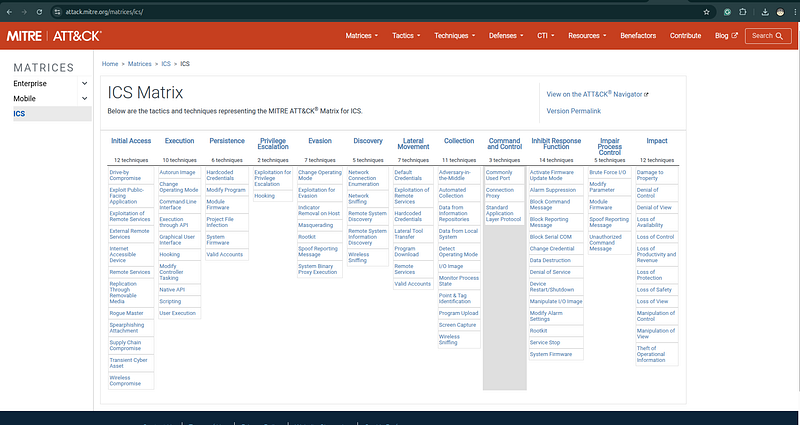Click the magnifier icon in Search box
The image size is (800, 425).
(x=779, y=36)
